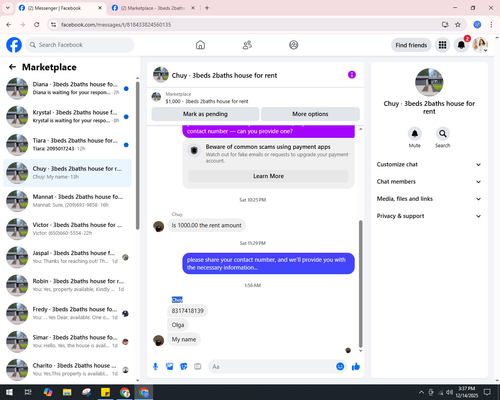
Task: Mute the conversation with the bell icon
Action: click(x=415, y=134)
